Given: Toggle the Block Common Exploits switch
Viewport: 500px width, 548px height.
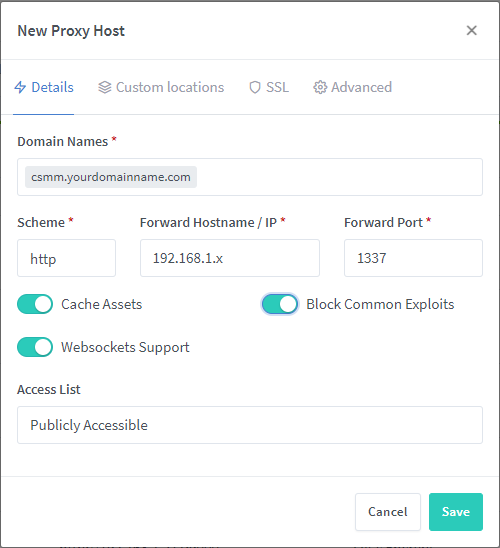Looking at the screenshot, I should point(280,304).
